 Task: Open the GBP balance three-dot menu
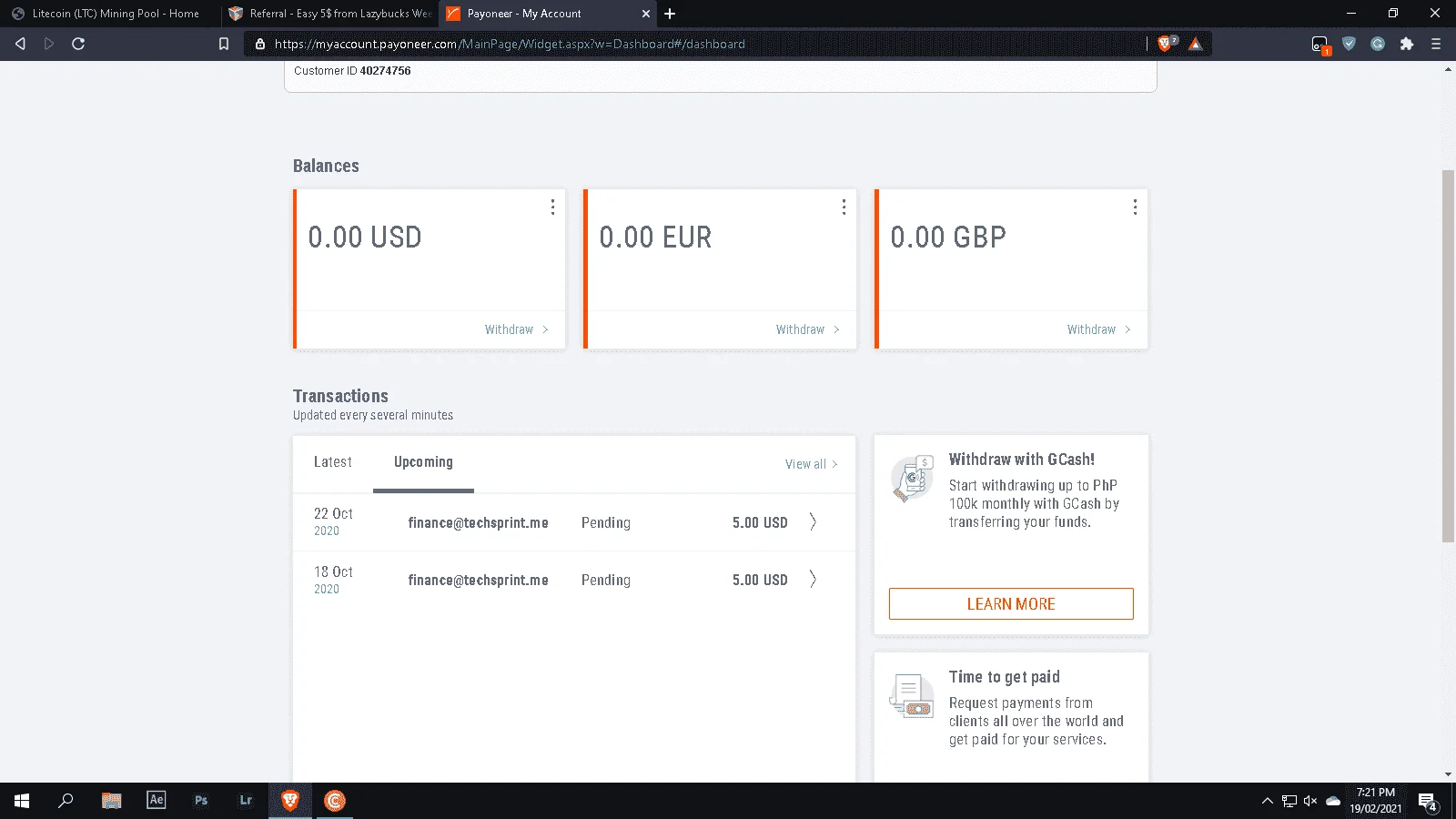(x=1135, y=207)
